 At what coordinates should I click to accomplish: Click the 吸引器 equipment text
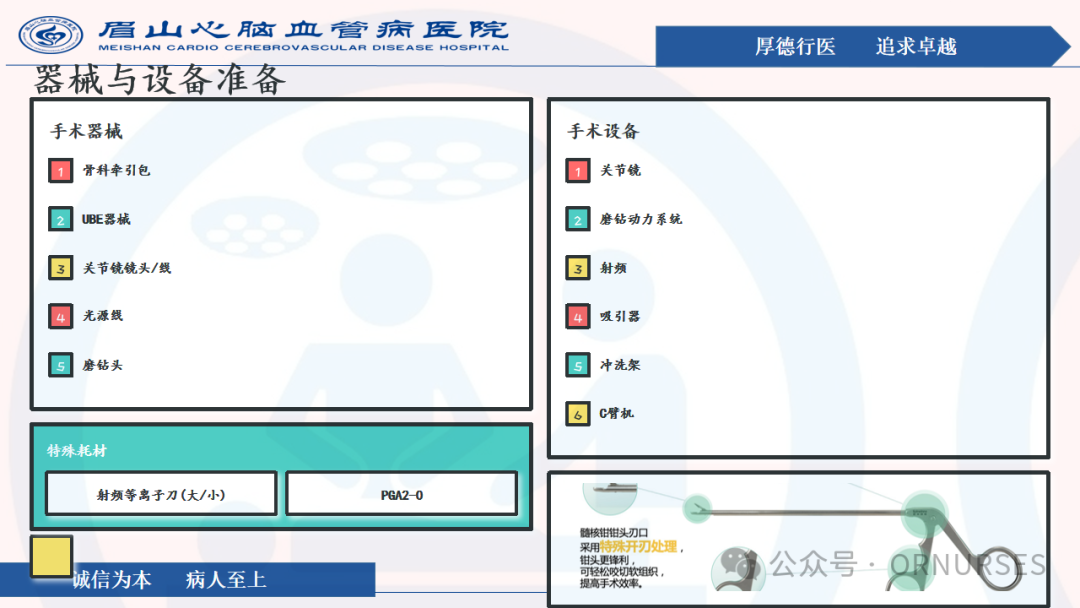click(x=620, y=316)
